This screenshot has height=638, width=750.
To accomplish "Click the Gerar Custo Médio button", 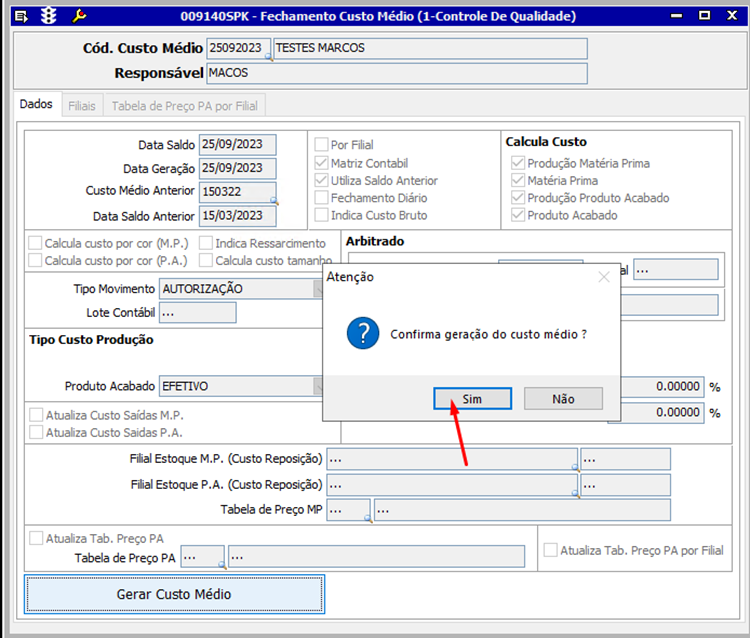I will coord(174,594).
